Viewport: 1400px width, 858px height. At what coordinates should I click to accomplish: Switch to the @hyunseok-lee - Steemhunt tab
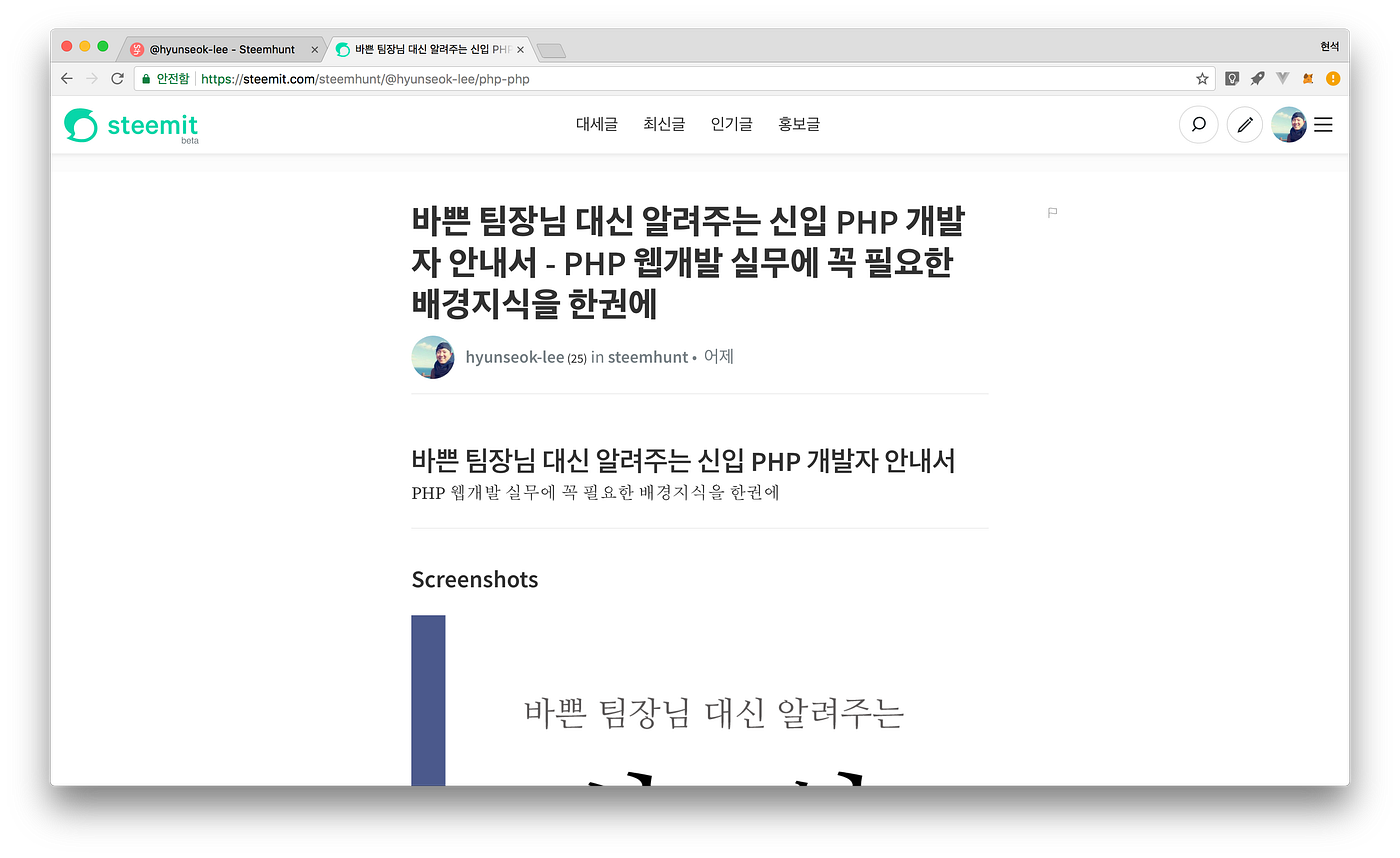222,49
